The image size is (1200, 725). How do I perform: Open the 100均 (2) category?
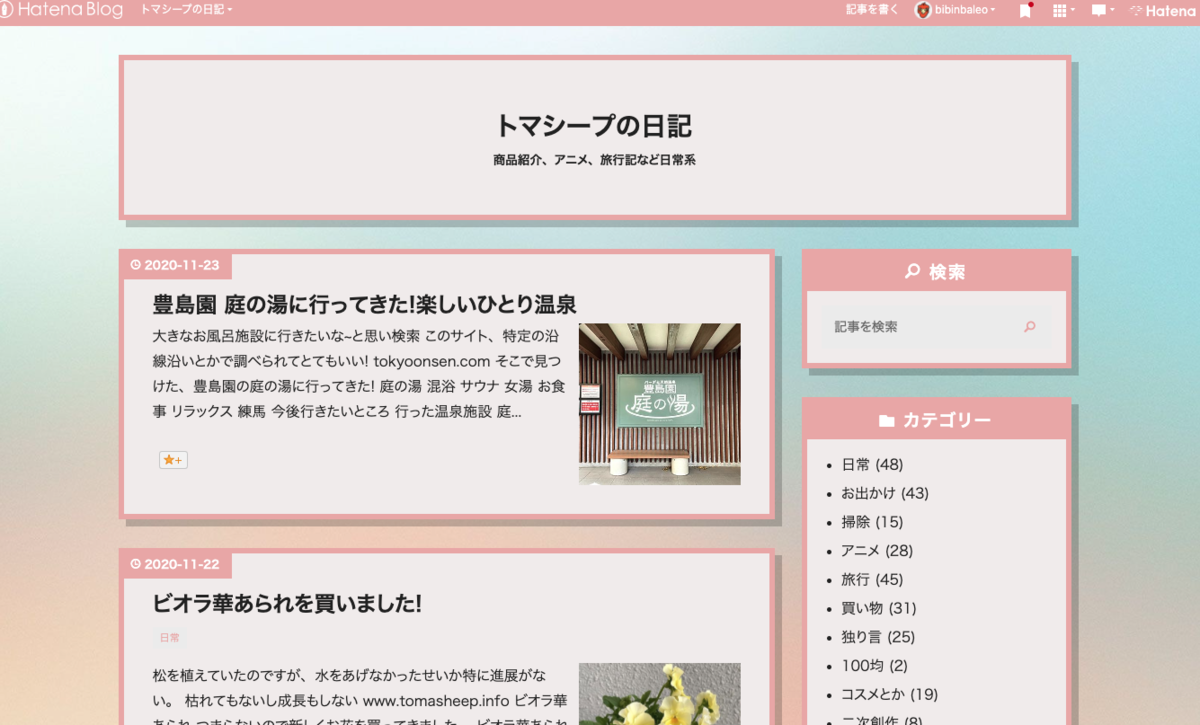pos(875,666)
